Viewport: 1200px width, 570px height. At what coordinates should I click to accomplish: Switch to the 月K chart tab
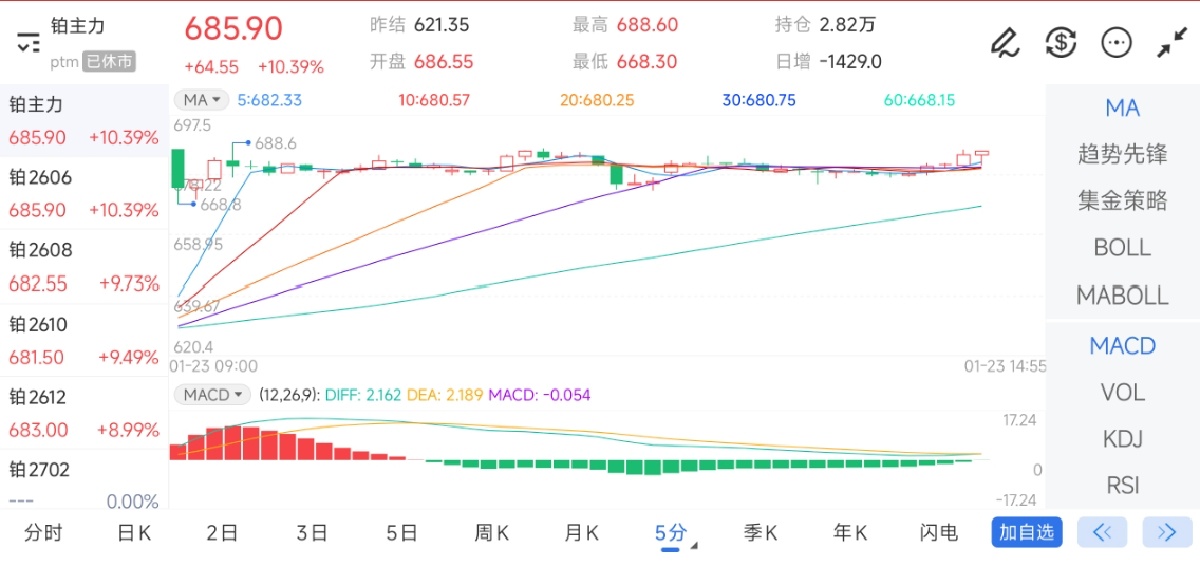click(x=581, y=533)
